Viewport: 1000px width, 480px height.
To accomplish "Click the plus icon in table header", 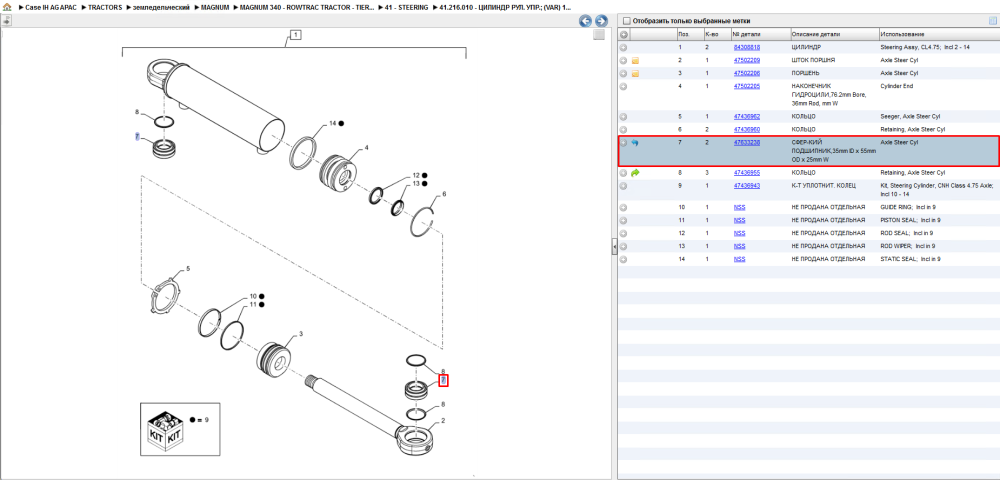I will (x=623, y=34).
